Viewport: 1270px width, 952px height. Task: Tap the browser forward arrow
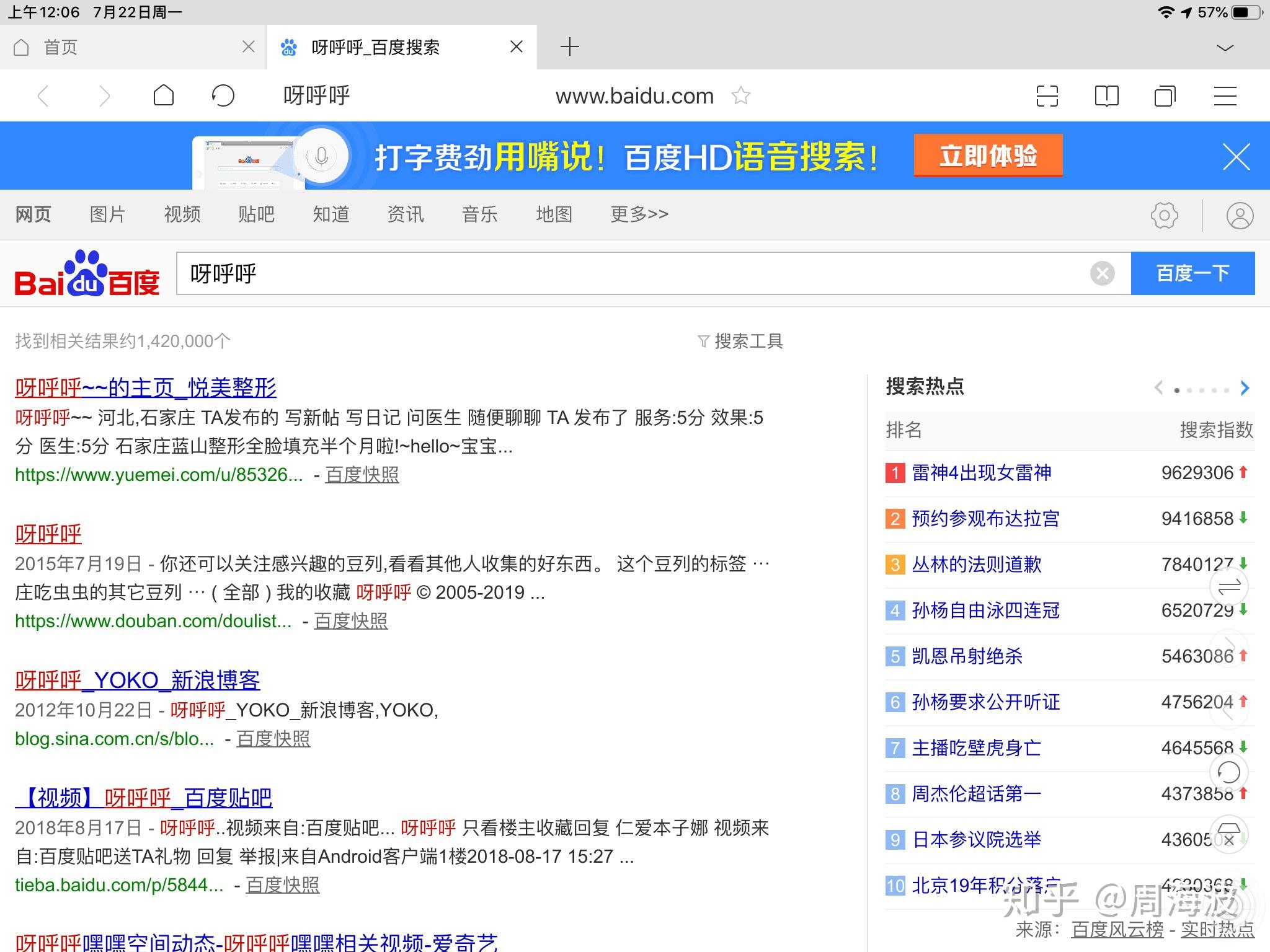(104, 96)
